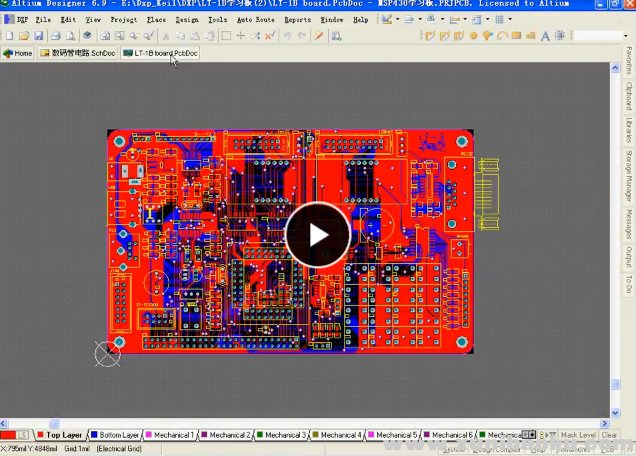The height and width of the screenshot is (456, 636).
Task: Activate the Bottom Layer tab
Action: pos(115,435)
